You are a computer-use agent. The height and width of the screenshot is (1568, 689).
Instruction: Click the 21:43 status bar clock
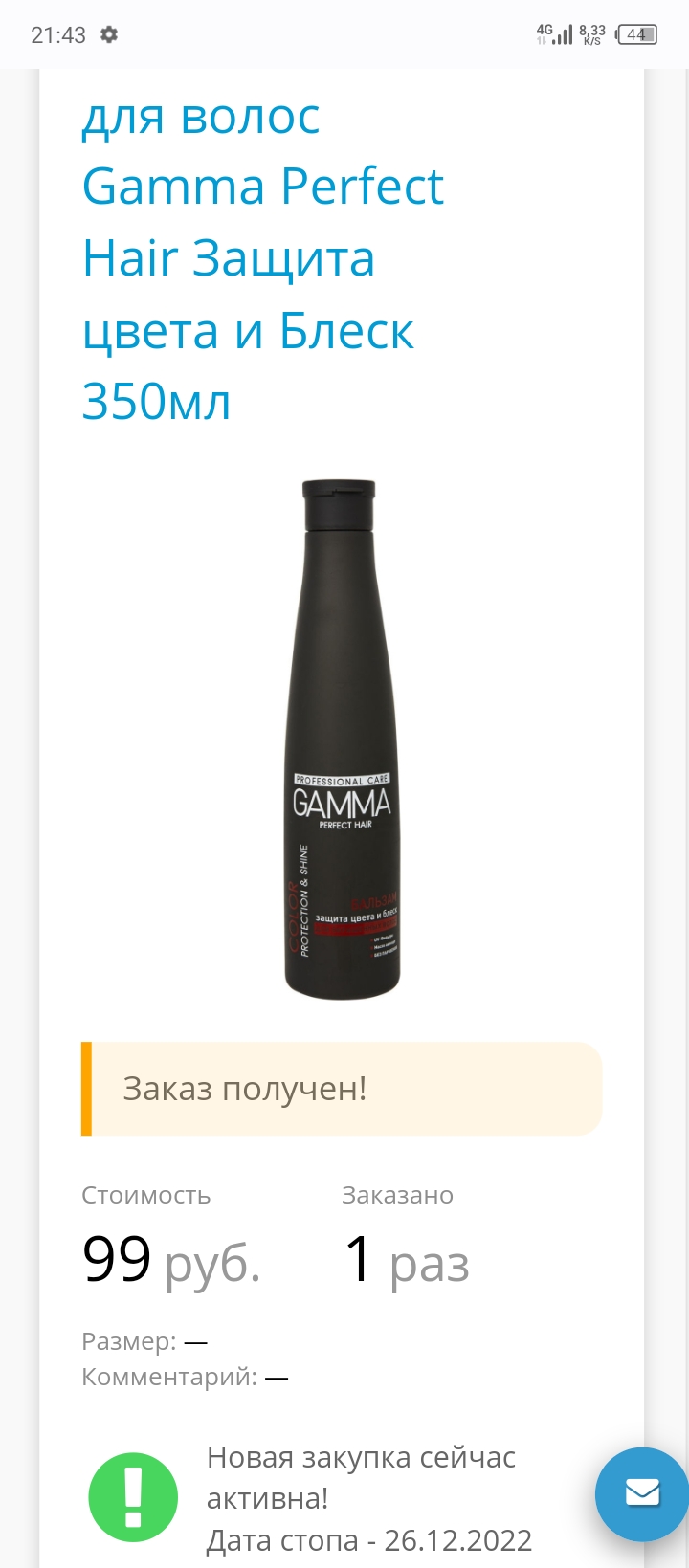point(58,35)
